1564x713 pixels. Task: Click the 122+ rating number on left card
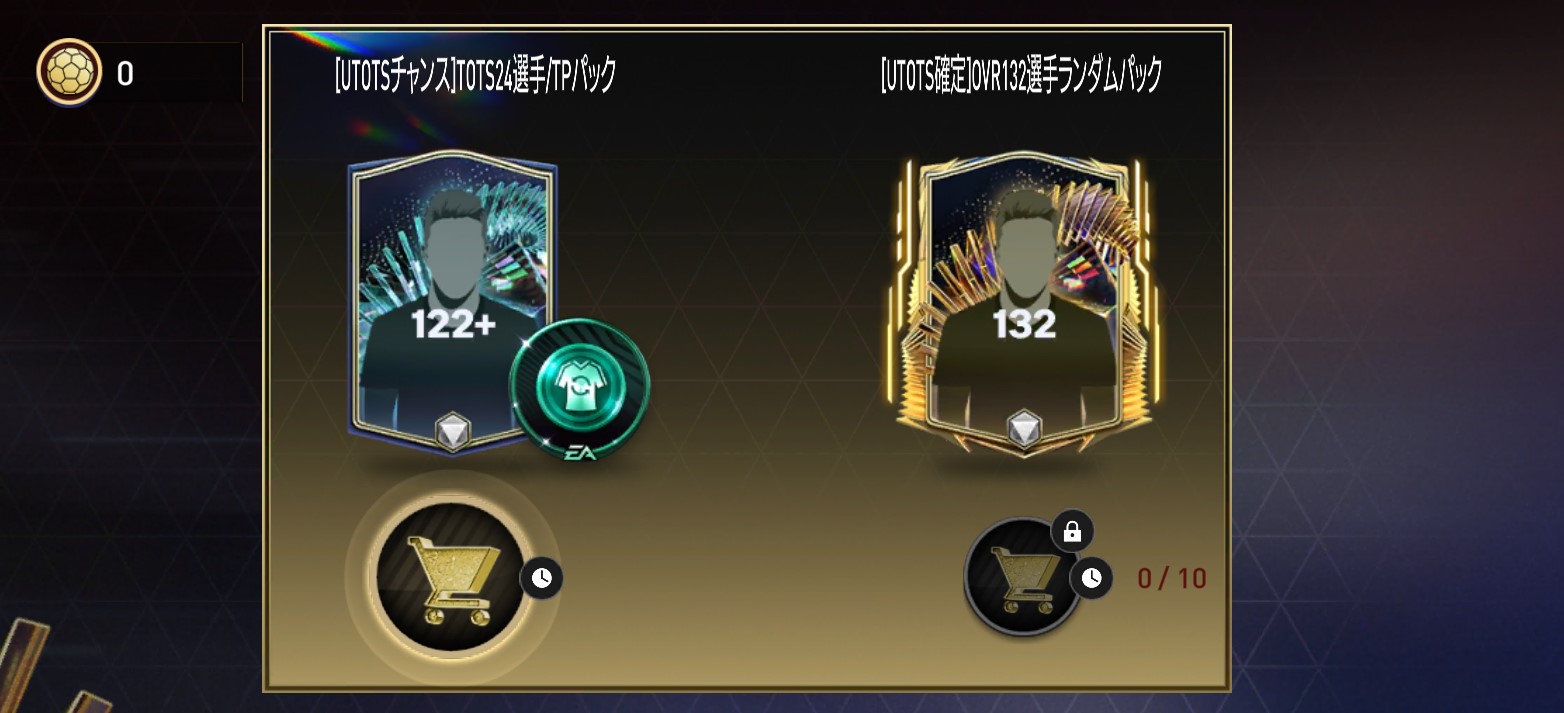tap(455, 325)
